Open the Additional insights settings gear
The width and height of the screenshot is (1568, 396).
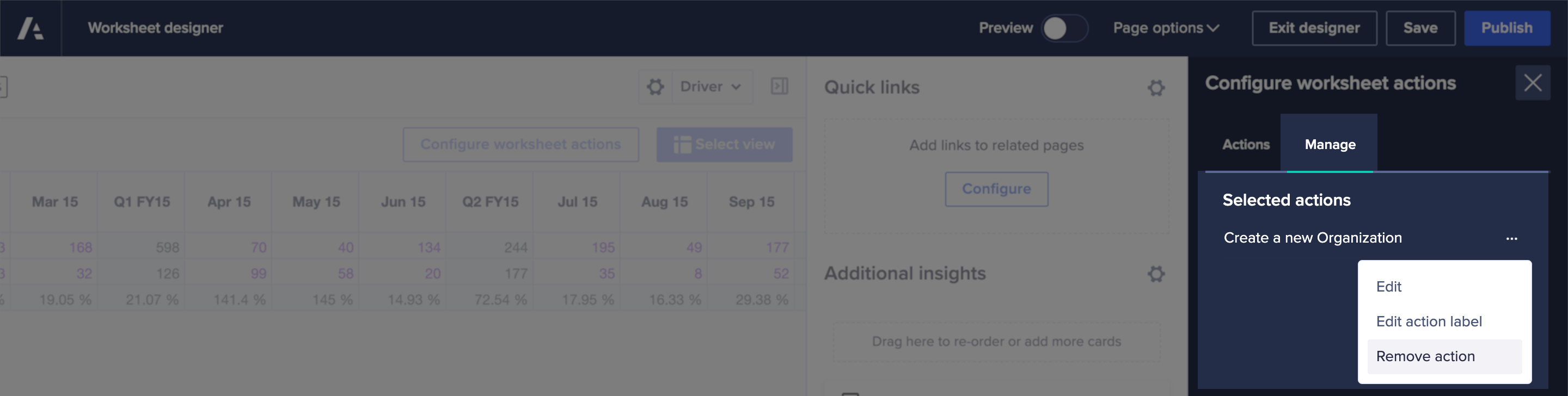click(1155, 274)
